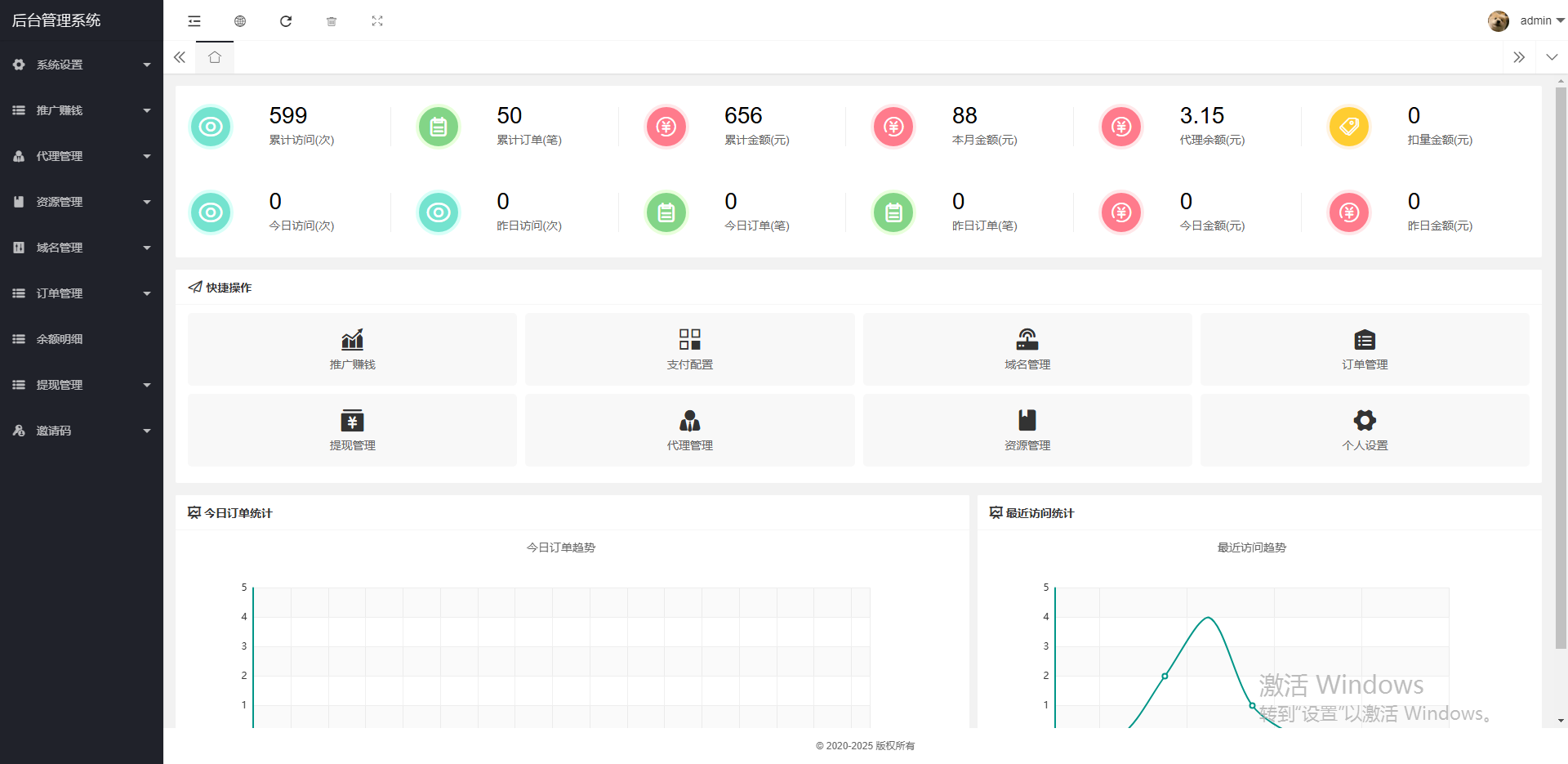Open 余额明细 menu item
This screenshot has width=1568, height=764.
tap(82, 339)
